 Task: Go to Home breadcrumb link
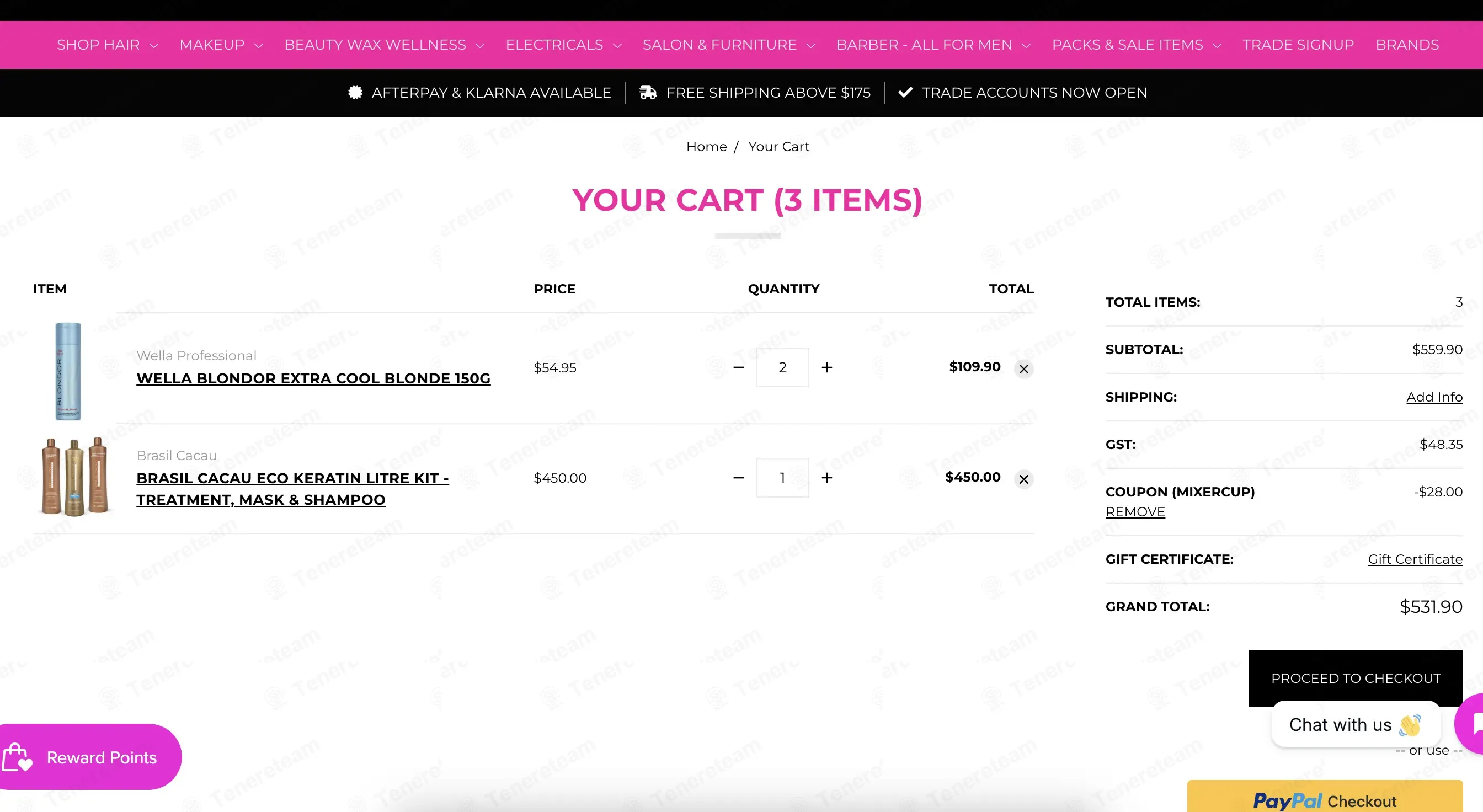pyautogui.click(x=706, y=147)
